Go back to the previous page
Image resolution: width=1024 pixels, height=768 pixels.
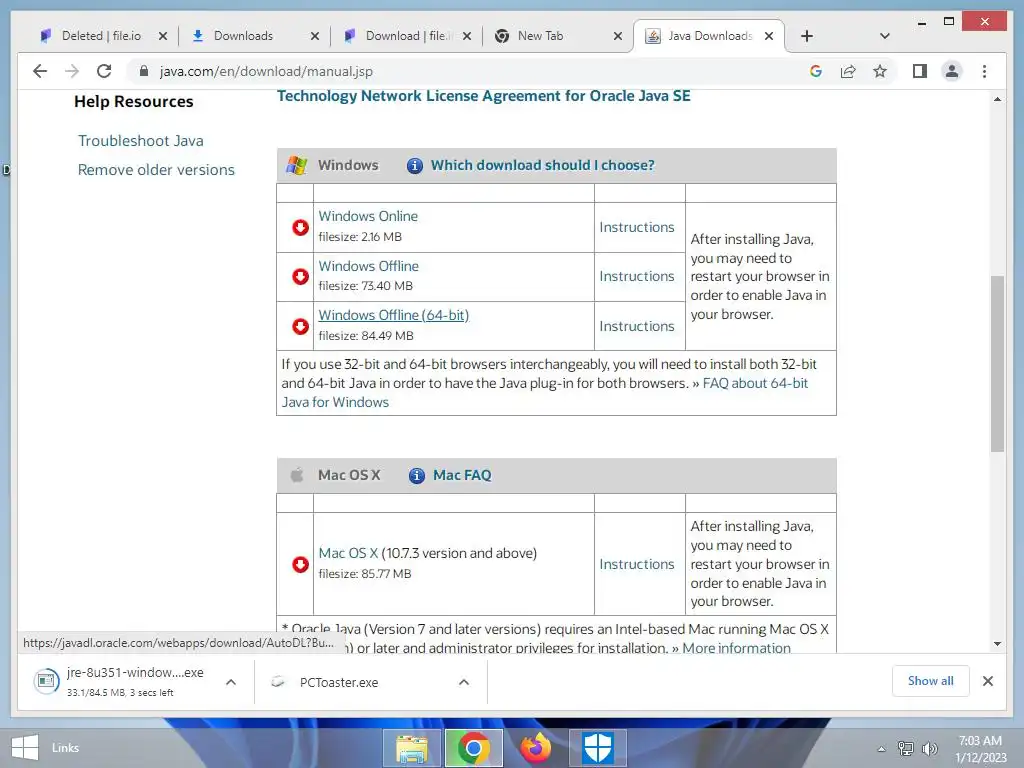pos(40,71)
